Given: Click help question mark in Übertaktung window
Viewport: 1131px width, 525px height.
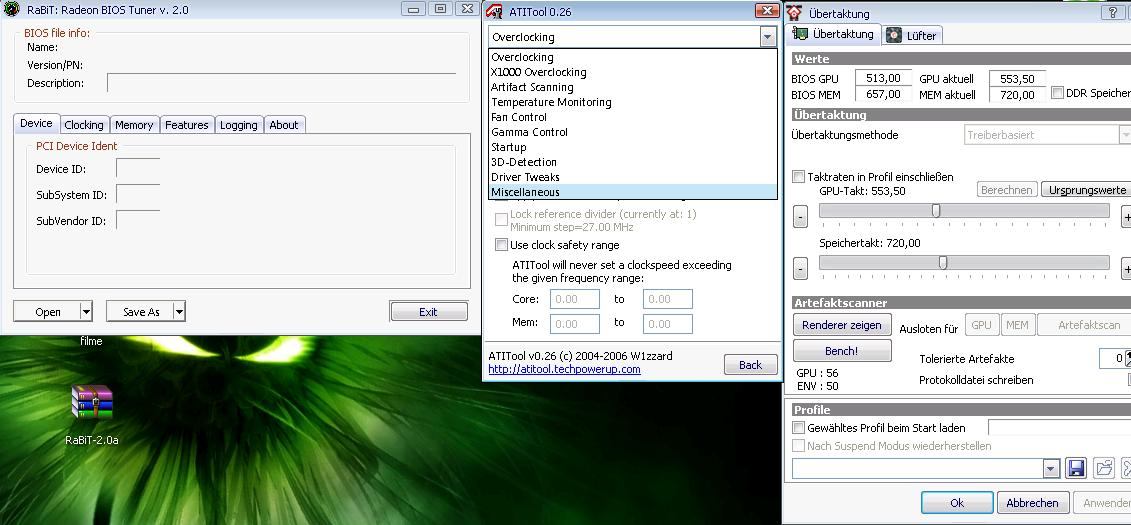Looking at the screenshot, I should tap(1113, 13).
